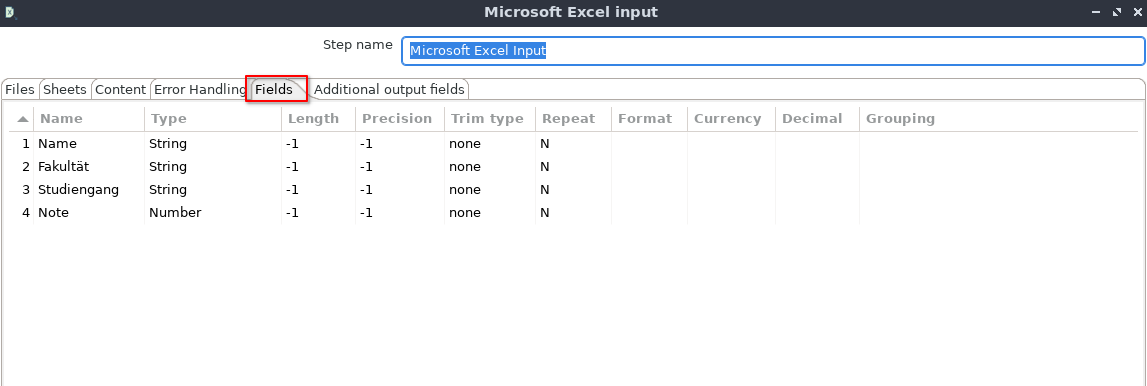Viewport: 1147px width, 386px height.
Task: Open the Type cell 'String' for Name row
Action: 213,144
